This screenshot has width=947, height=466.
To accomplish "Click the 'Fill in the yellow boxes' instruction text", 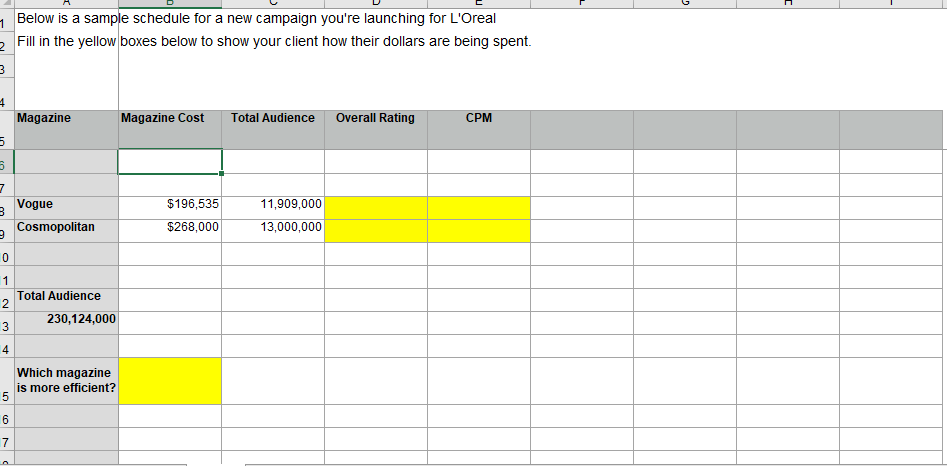I will coord(274,42).
